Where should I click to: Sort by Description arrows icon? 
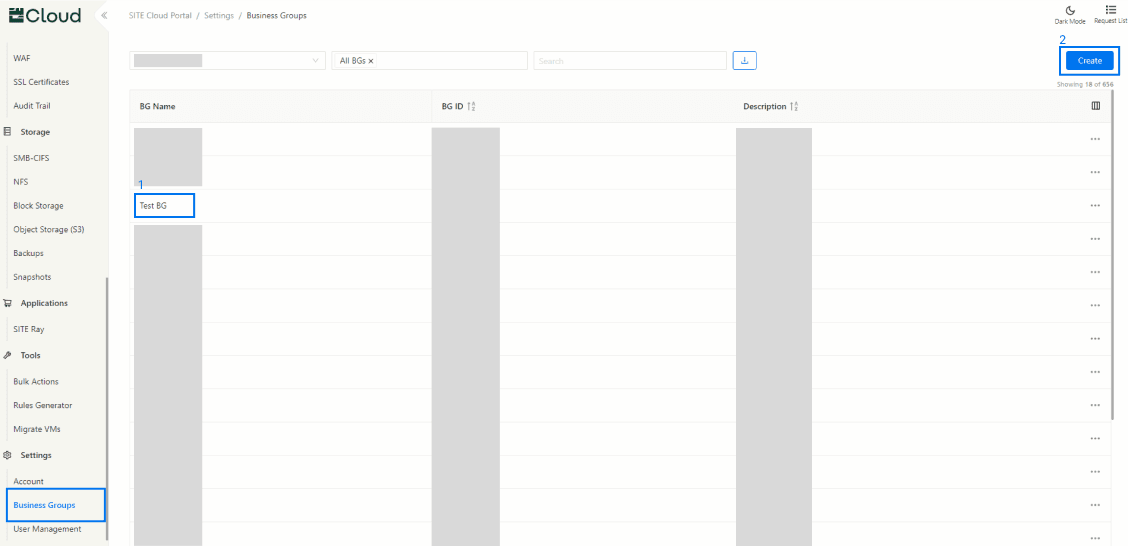[x=794, y=106]
